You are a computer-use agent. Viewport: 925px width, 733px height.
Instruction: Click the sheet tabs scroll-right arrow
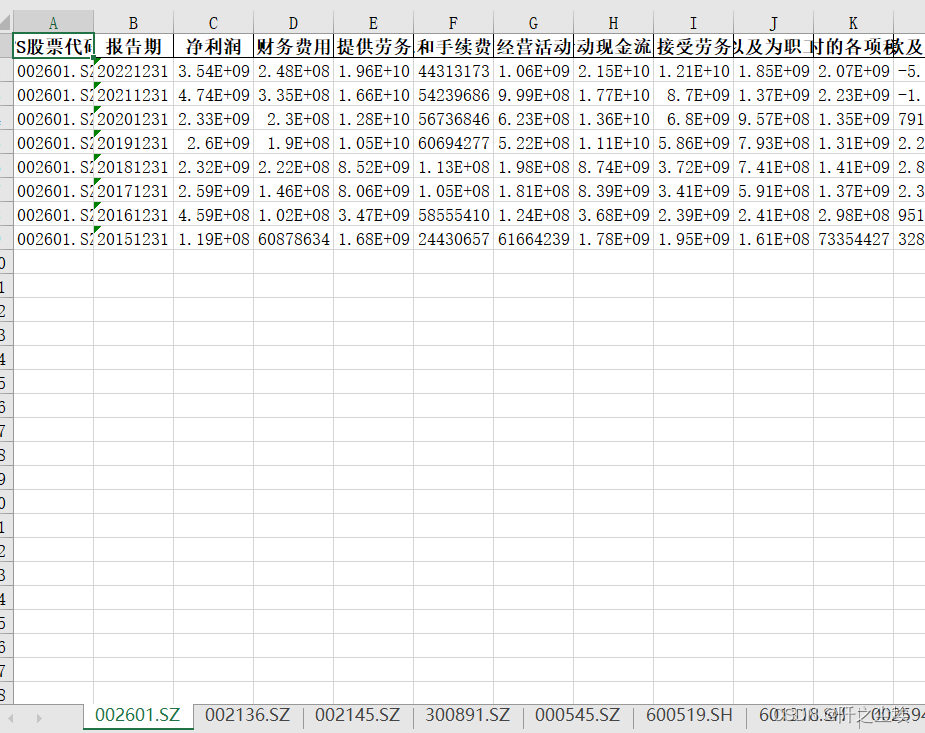pyautogui.click(x=40, y=718)
